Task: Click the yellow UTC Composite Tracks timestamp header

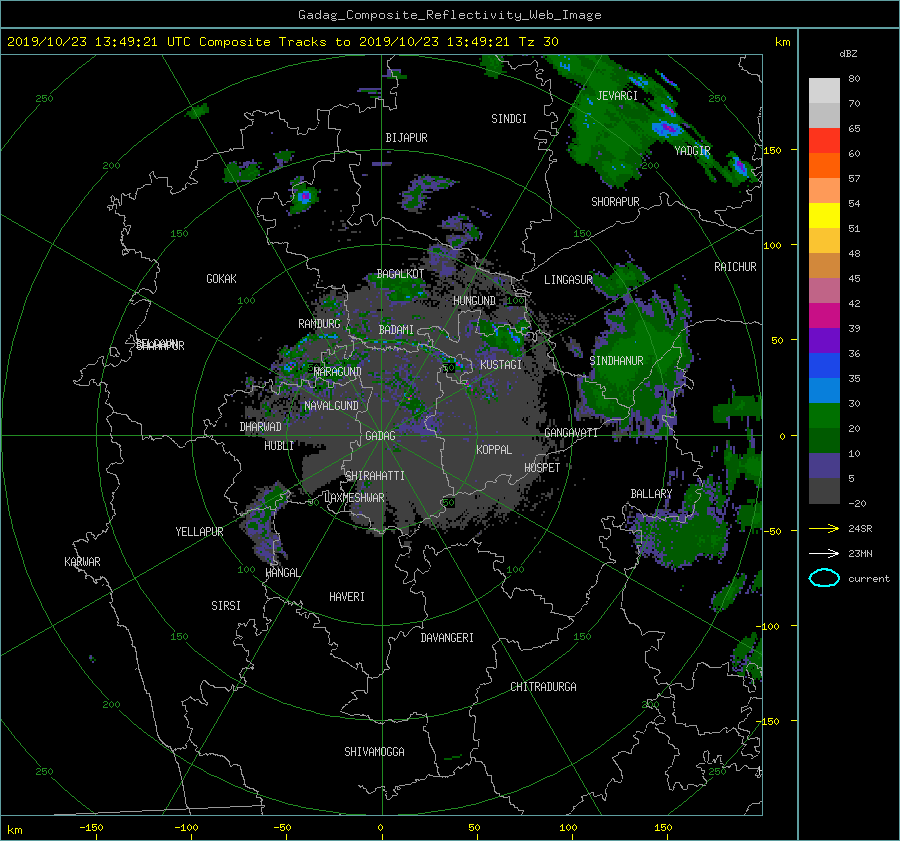Action: point(282,42)
